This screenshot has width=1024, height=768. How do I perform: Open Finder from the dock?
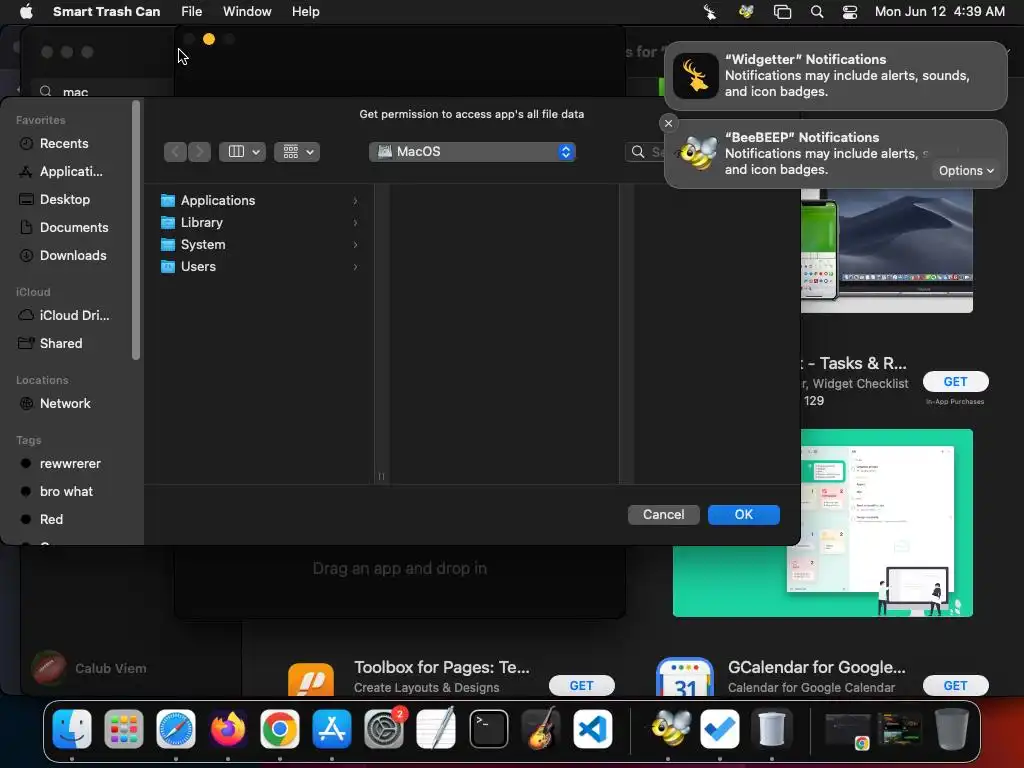[72, 728]
